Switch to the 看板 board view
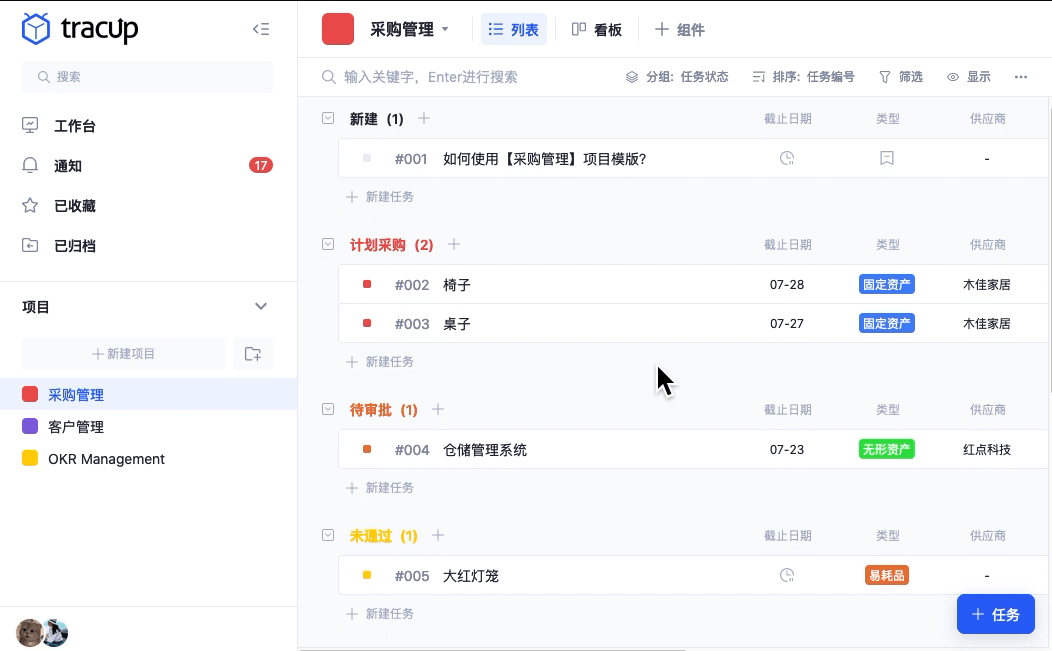Screen dimensions: 1052x651 [597, 29]
